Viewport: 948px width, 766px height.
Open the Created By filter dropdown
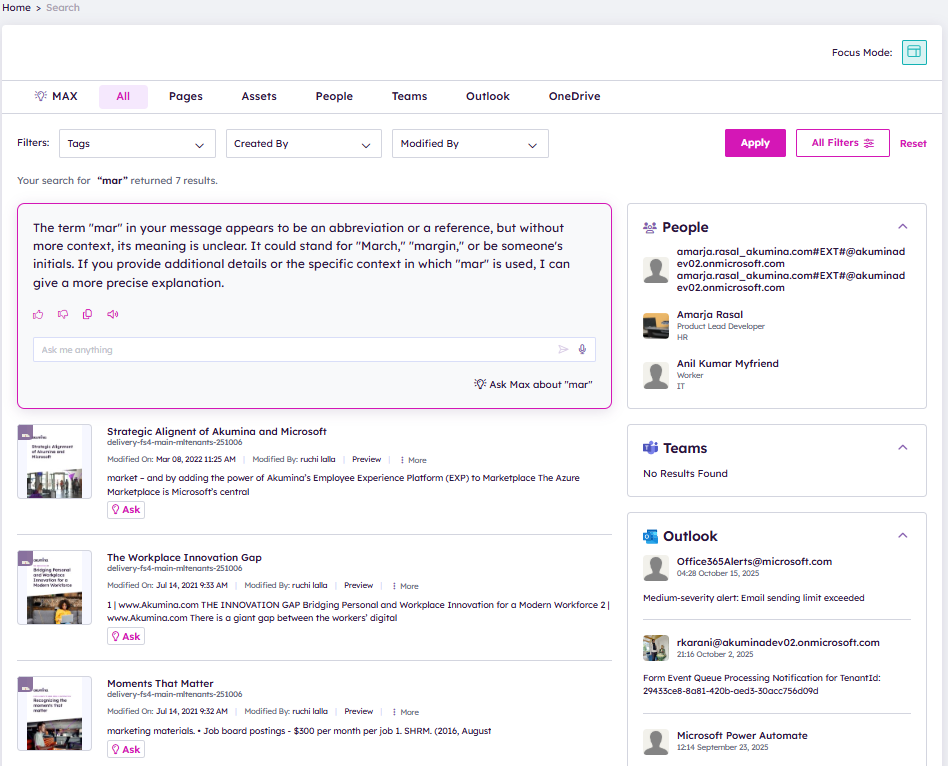(303, 144)
